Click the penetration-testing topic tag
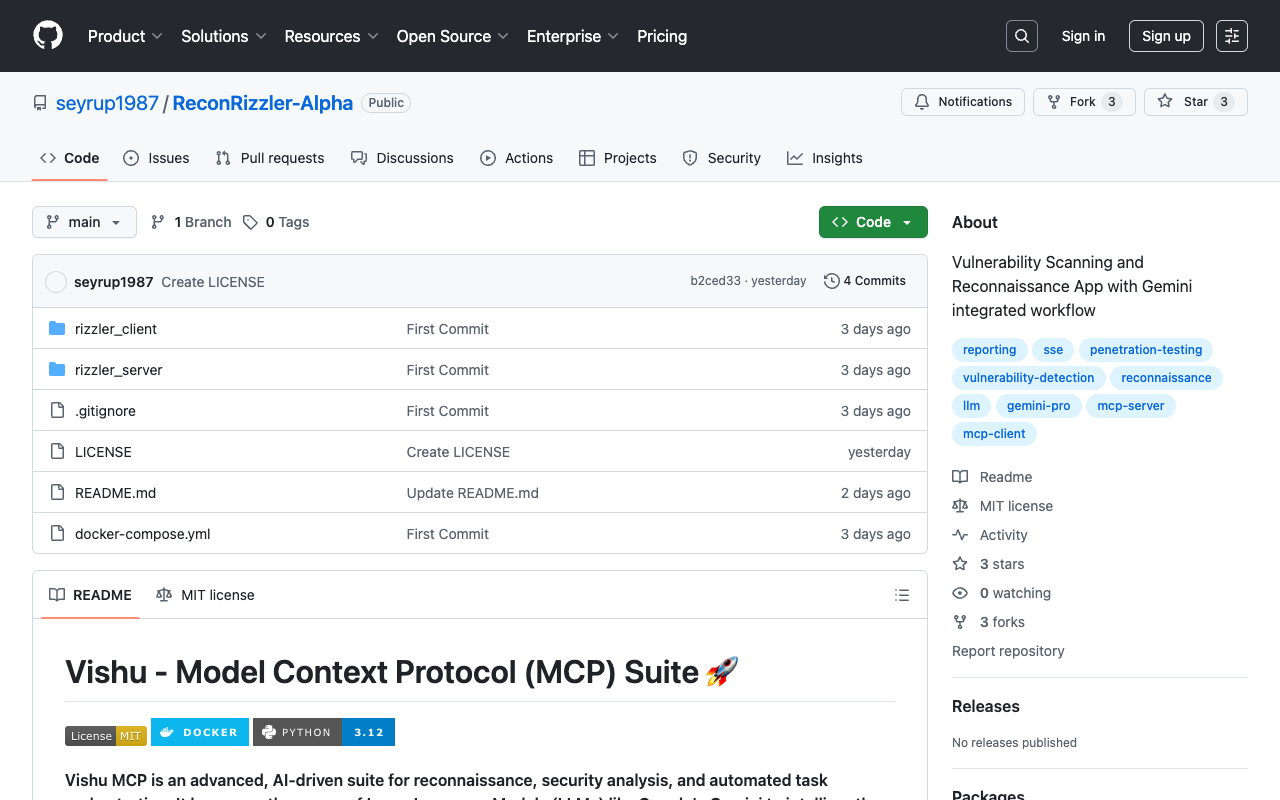1280x800 pixels. (1146, 350)
